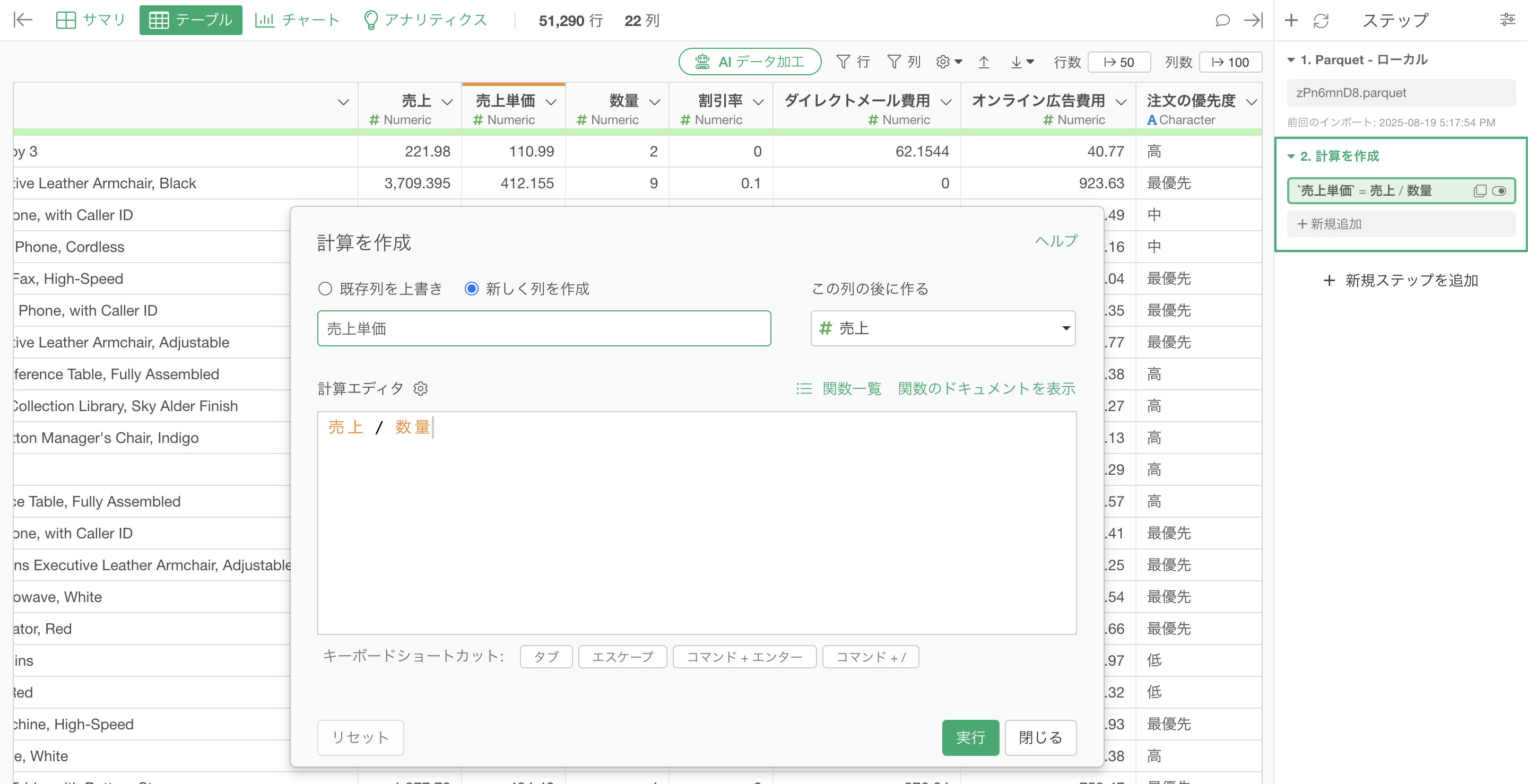Click the plus icon above steps panel

pyautogui.click(x=1291, y=20)
